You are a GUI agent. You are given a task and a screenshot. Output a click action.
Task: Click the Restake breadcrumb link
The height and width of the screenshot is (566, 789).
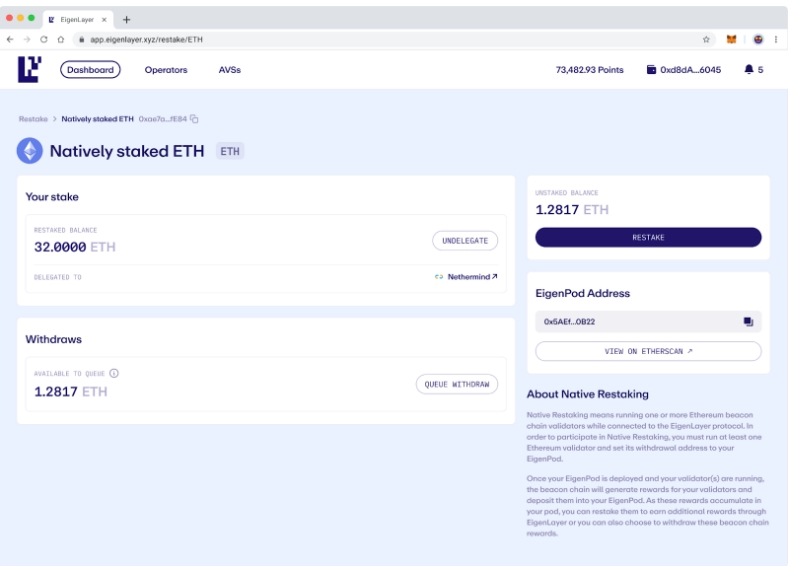pyautogui.click(x=33, y=119)
